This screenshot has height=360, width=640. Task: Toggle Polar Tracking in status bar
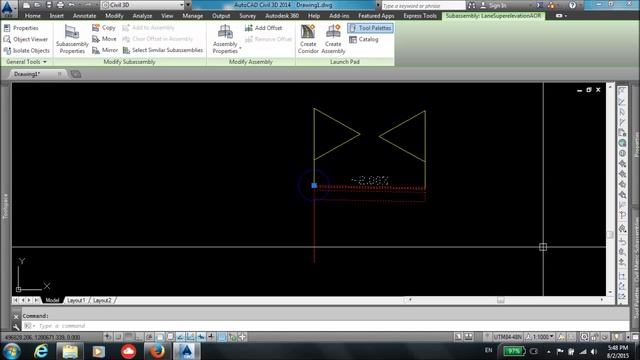tap(149, 337)
